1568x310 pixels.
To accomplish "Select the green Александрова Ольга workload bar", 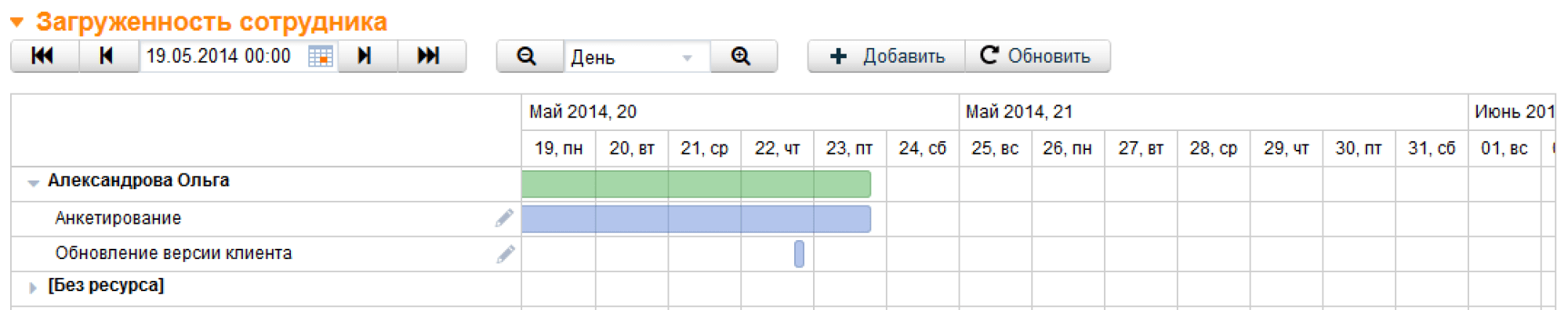I will (x=696, y=184).
